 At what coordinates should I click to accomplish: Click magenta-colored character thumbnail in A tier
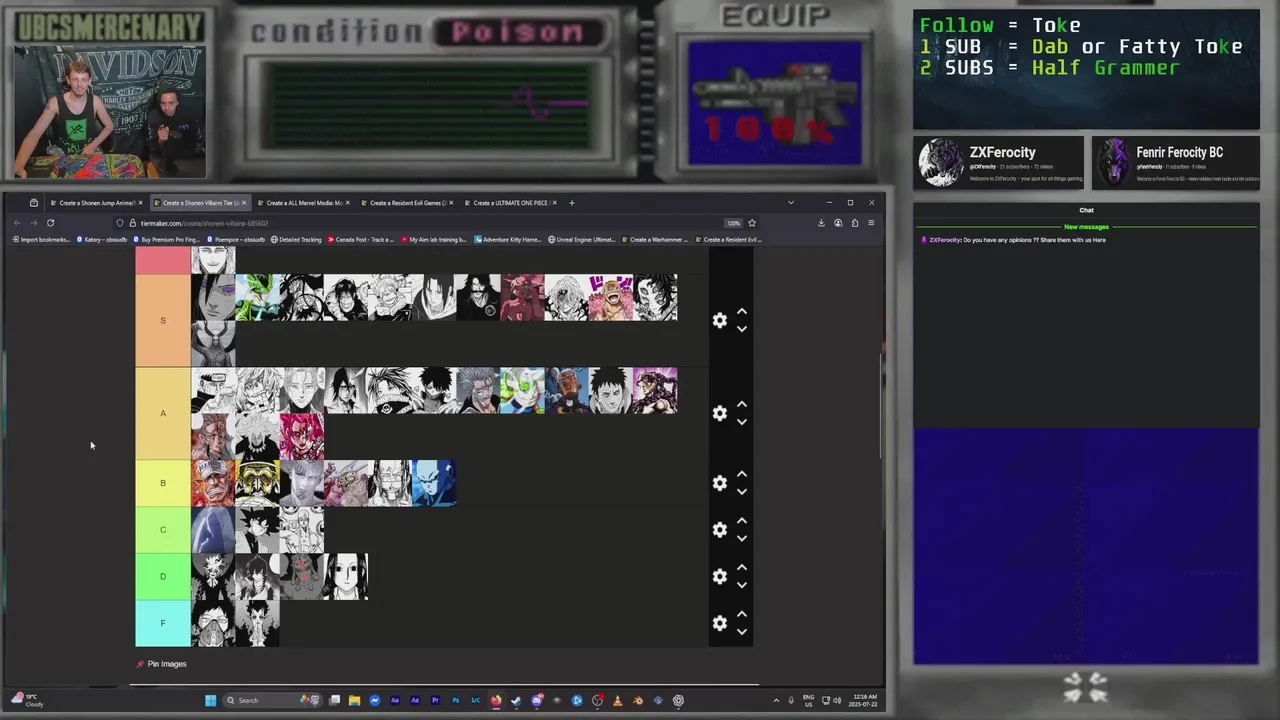pos(301,437)
